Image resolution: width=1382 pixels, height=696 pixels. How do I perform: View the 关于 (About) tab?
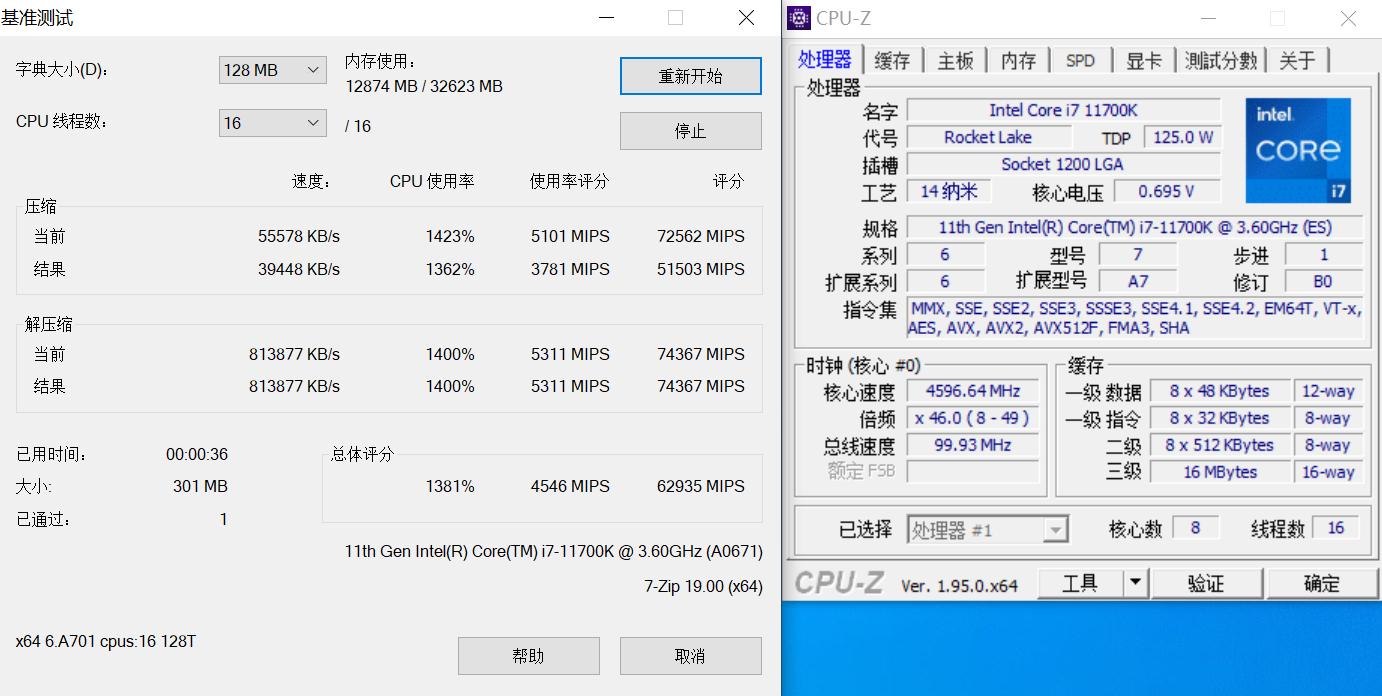tap(1297, 60)
